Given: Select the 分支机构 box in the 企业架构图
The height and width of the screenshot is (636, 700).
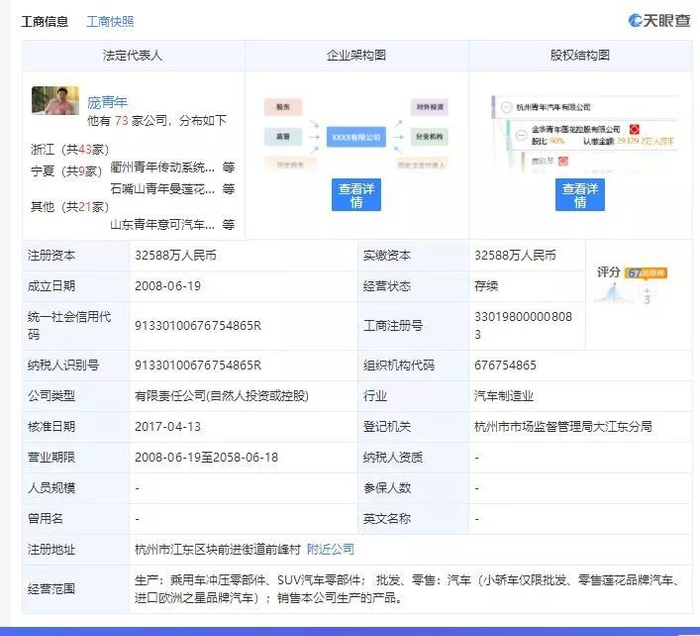Looking at the screenshot, I should [429, 137].
